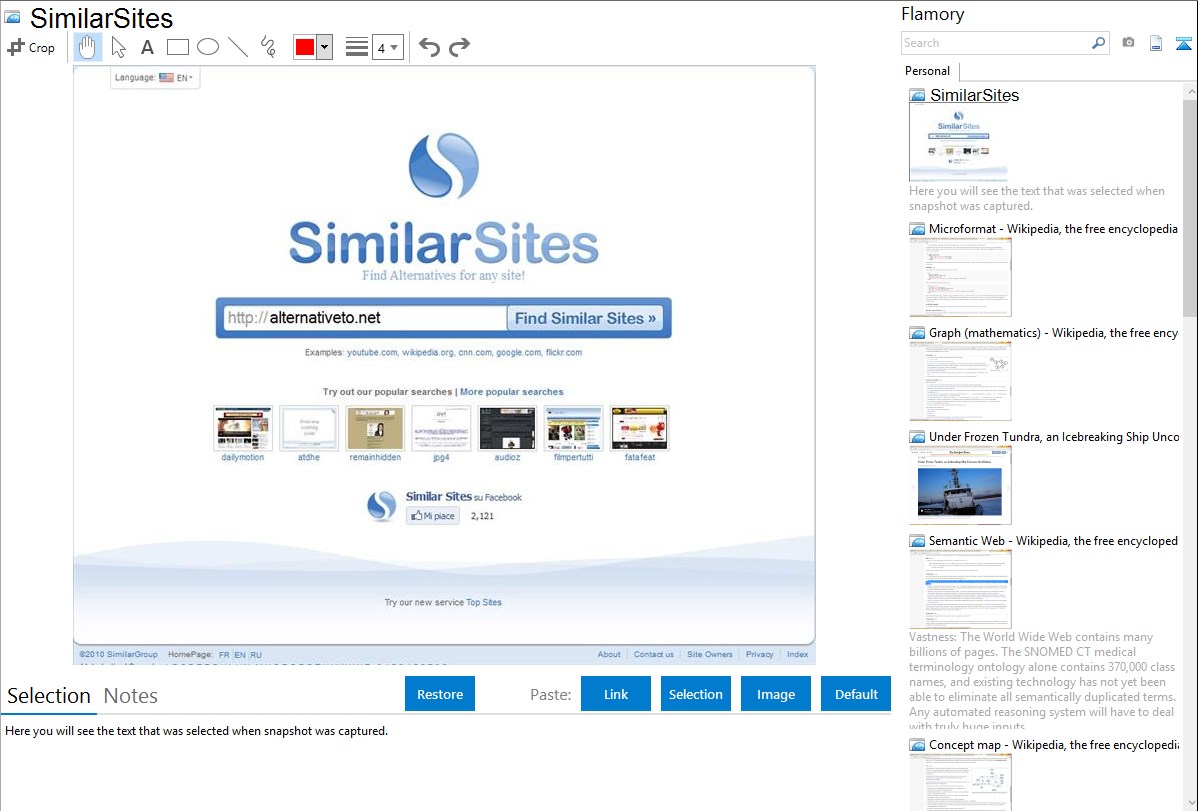The height and width of the screenshot is (811, 1198).
Task: Open the SimilarSites snapshot thumbnail
Action: tap(958, 142)
